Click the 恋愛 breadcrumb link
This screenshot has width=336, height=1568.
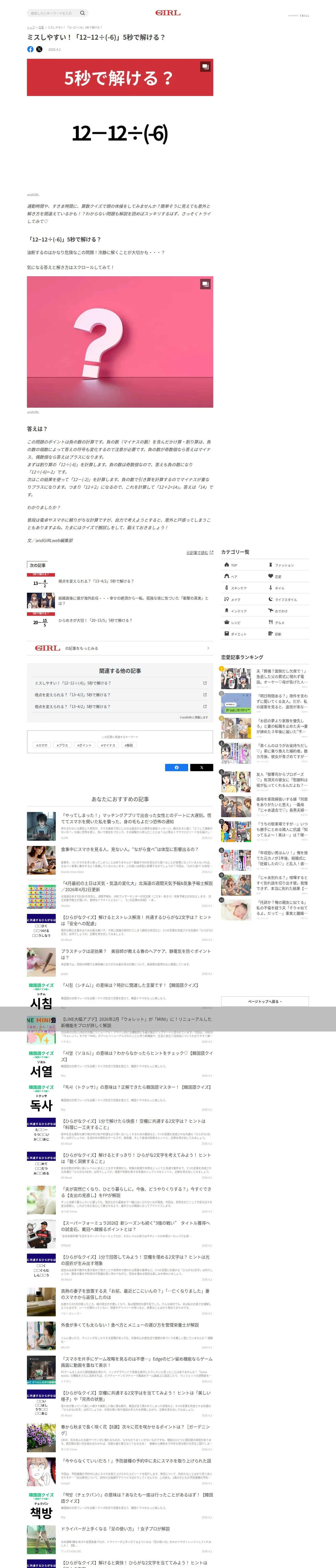point(41,27)
